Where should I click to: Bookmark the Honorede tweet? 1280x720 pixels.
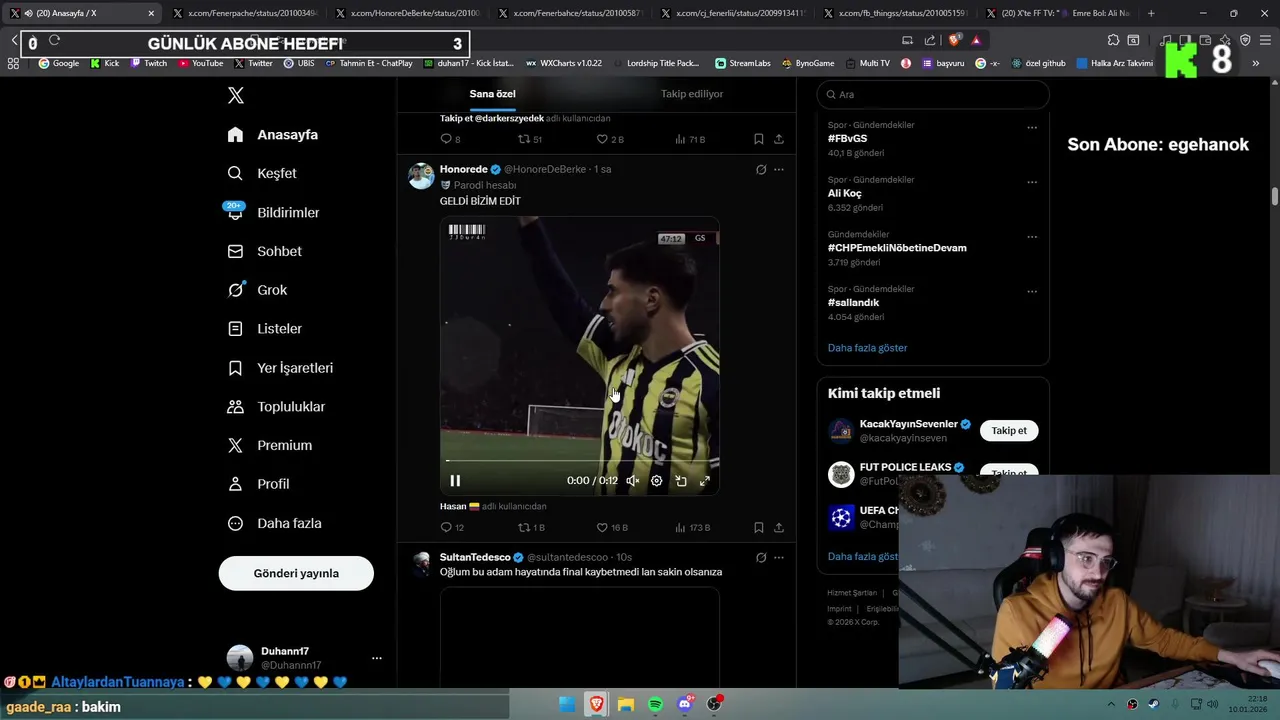tap(759, 527)
